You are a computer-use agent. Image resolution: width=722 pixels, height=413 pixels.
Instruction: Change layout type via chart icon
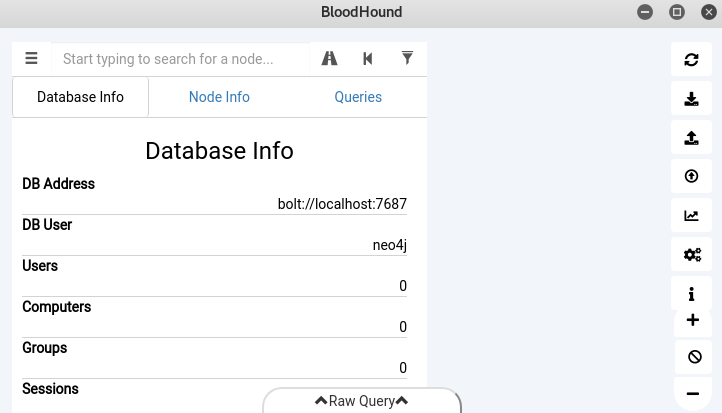click(691, 215)
